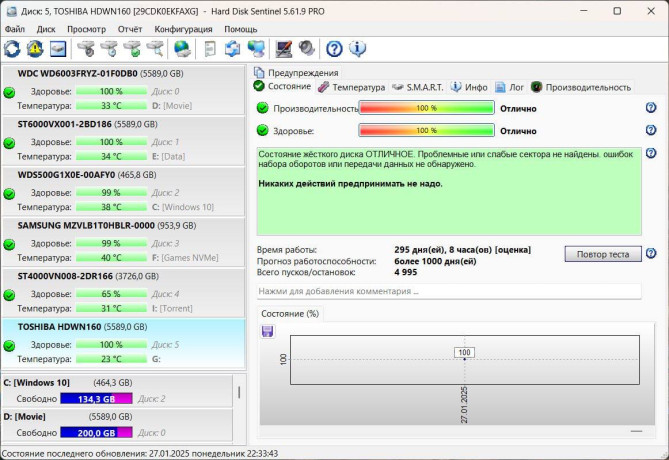669x460 pixels.
Task: Click the comment field to add a comment
Action: pyautogui.click(x=449, y=291)
